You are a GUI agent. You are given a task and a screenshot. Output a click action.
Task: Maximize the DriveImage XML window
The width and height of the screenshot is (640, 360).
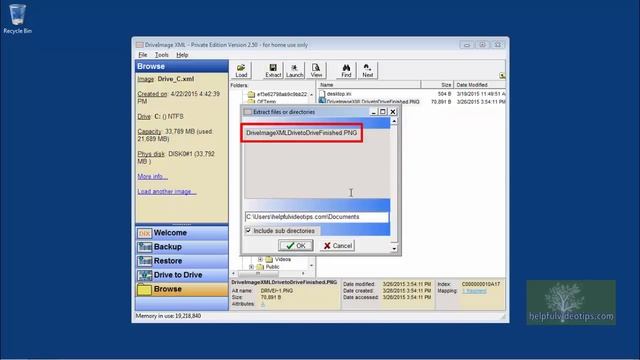pos(482,44)
